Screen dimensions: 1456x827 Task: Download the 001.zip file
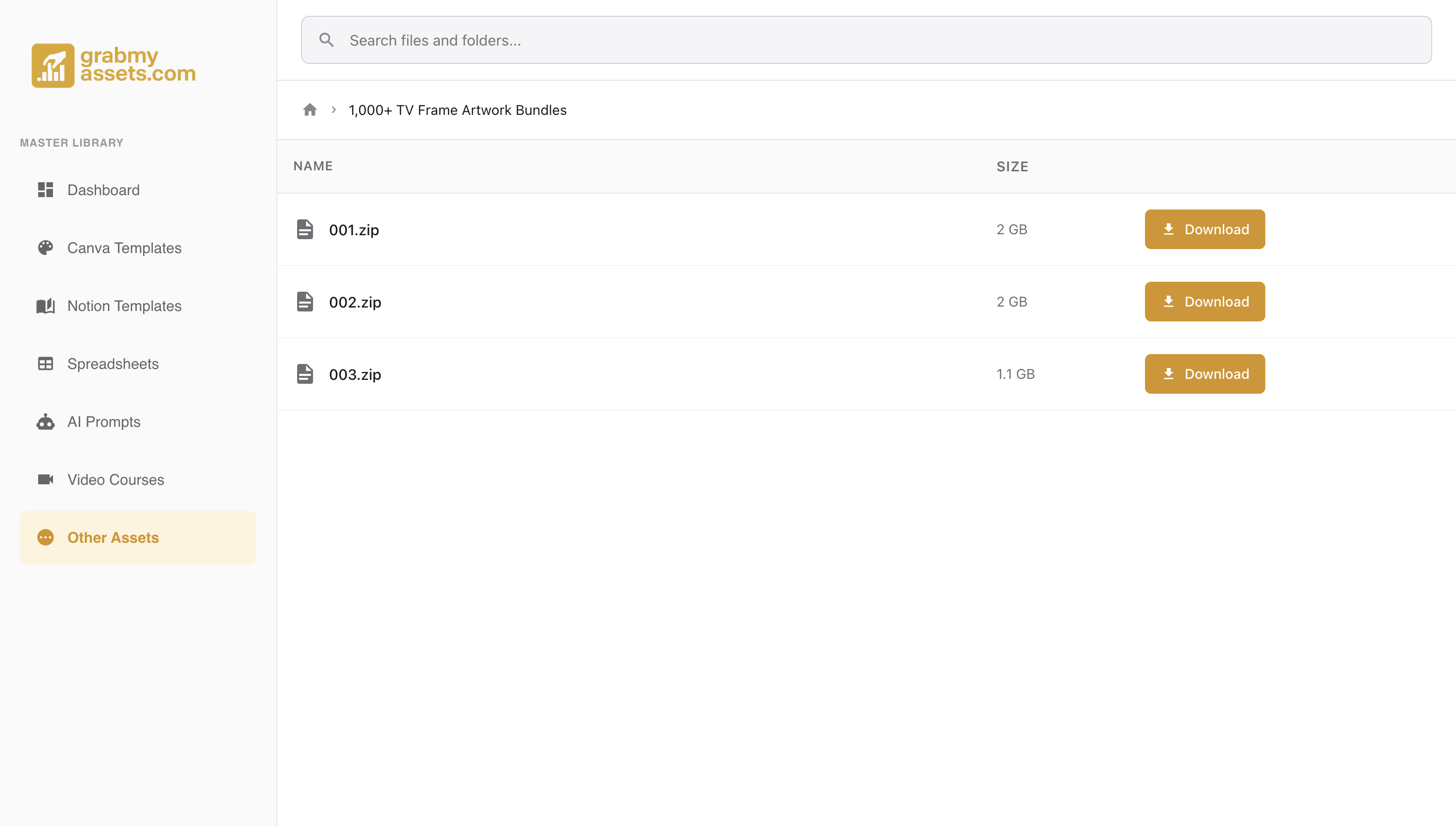pyautogui.click(x=1204, y=229)
